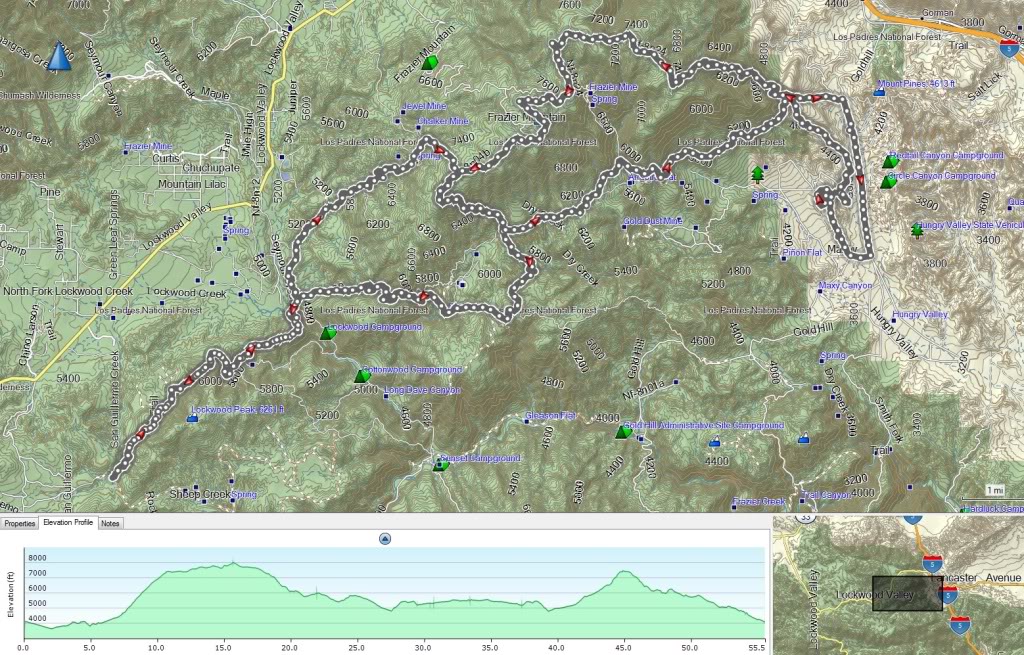Screen dimensions: 1024x655
Task: Select the Cottonwood Campground tent icon
Action: coord(362,376)
